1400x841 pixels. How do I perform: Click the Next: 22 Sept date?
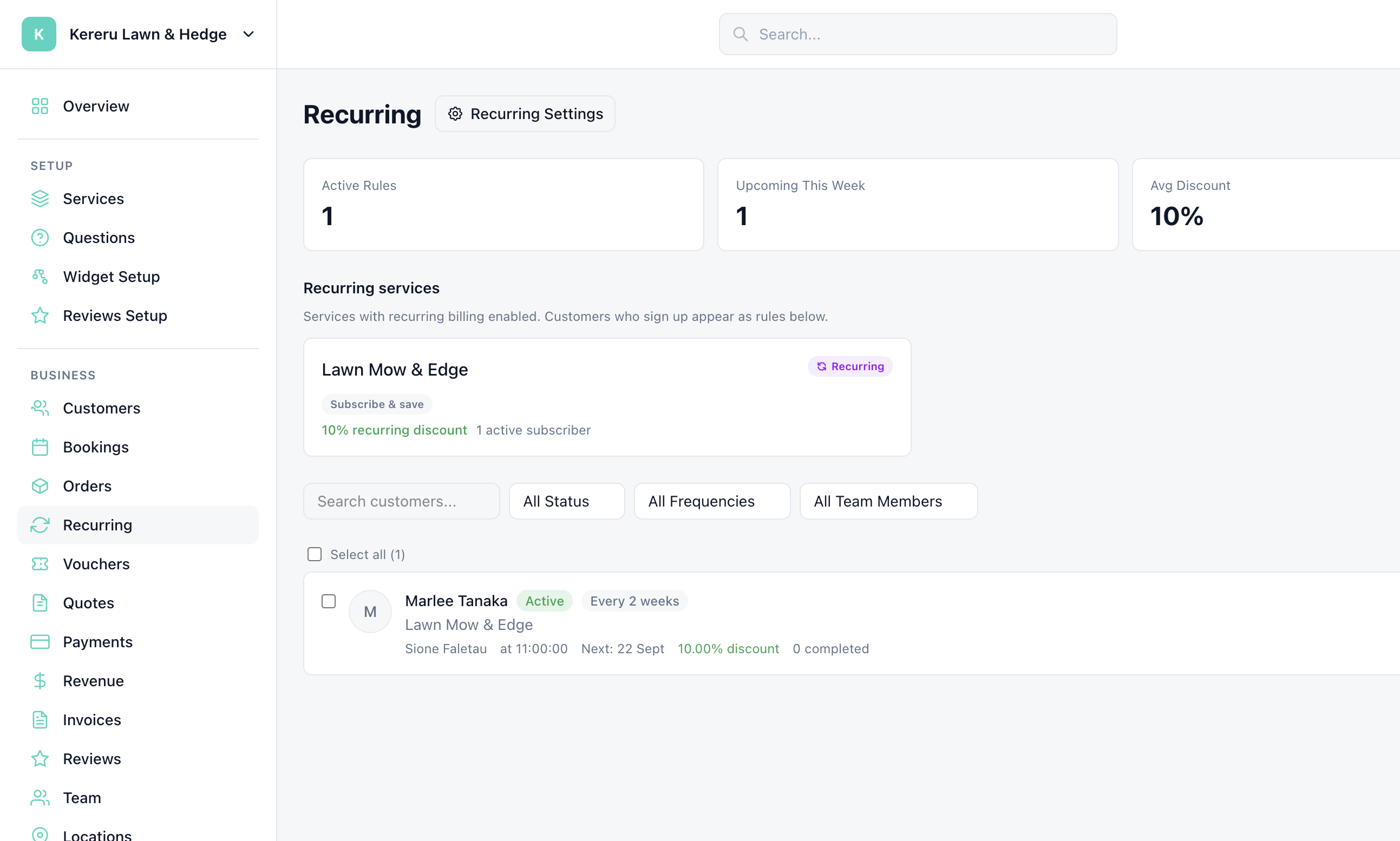pos(623,649)
